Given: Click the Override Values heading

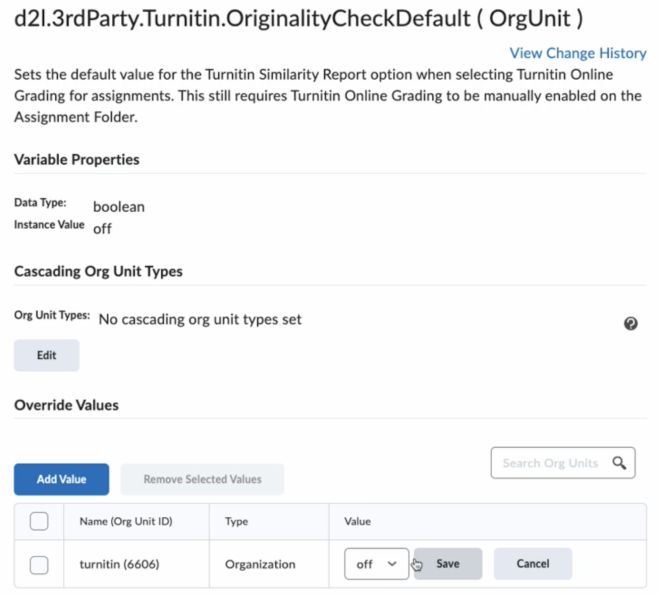Looking at the screenshot, I should tap(66, 405).
